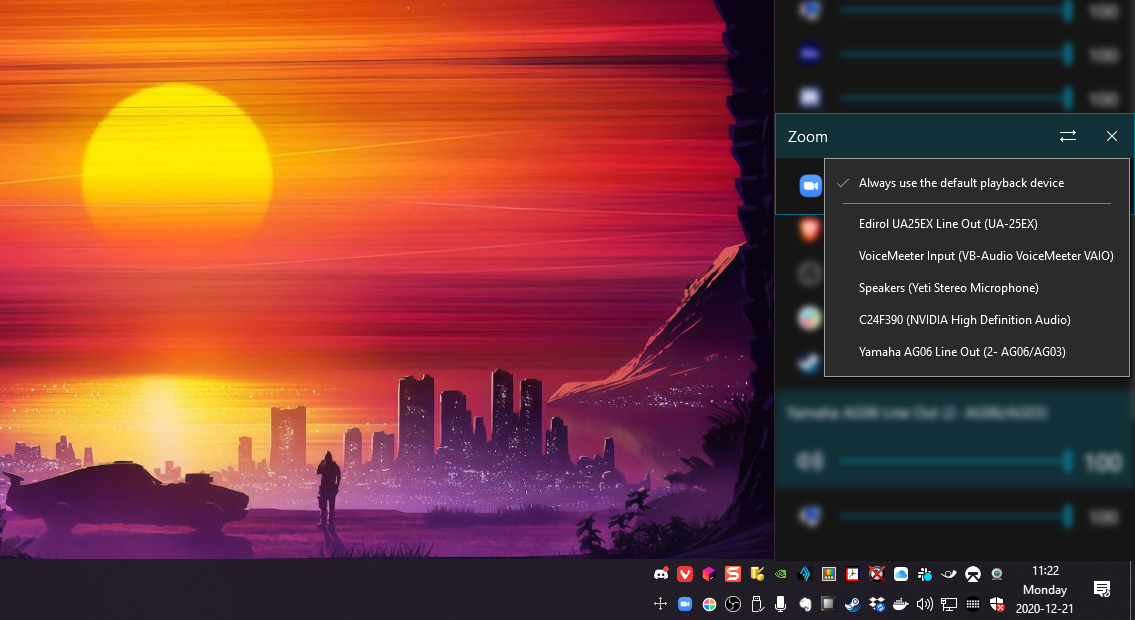Viewport: 1135px width, 620px height.
Task: Open Steam from the system tray
Action: 853,603
